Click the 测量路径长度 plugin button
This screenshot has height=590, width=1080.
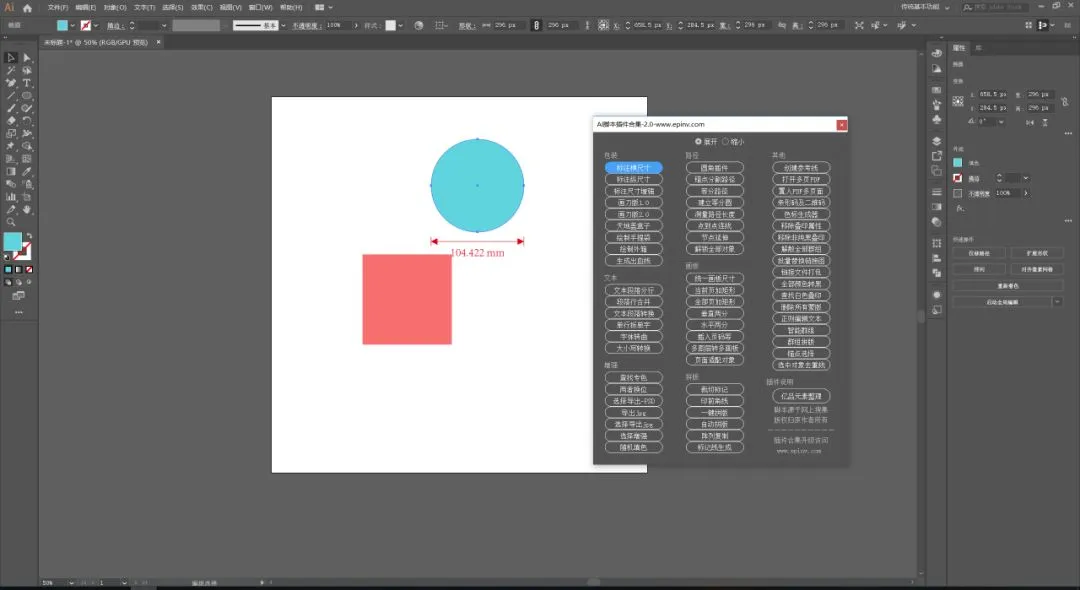tap(715, 214)
